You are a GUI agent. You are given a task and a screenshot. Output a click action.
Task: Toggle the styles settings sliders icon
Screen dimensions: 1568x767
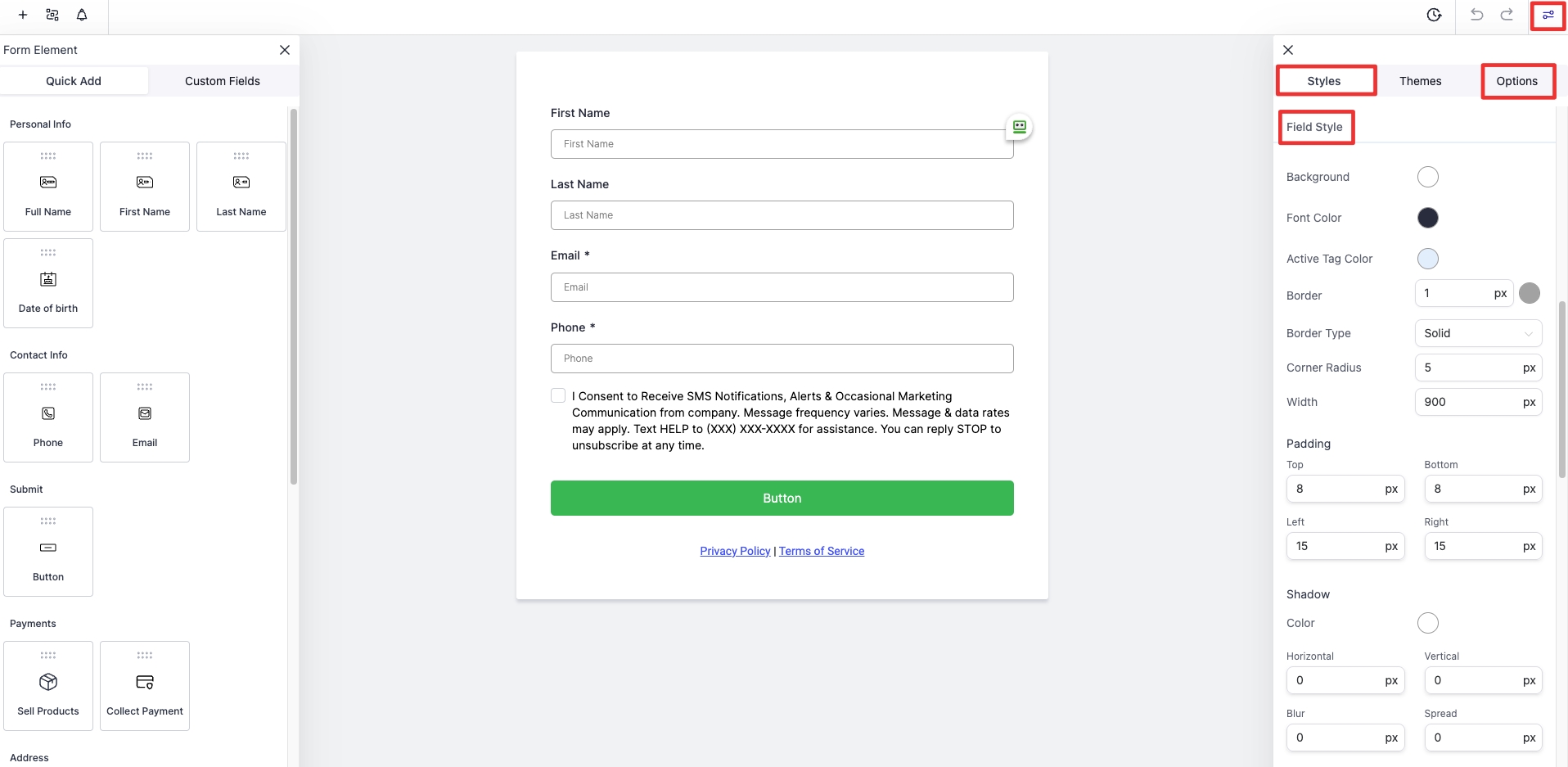pos(1548,15)
